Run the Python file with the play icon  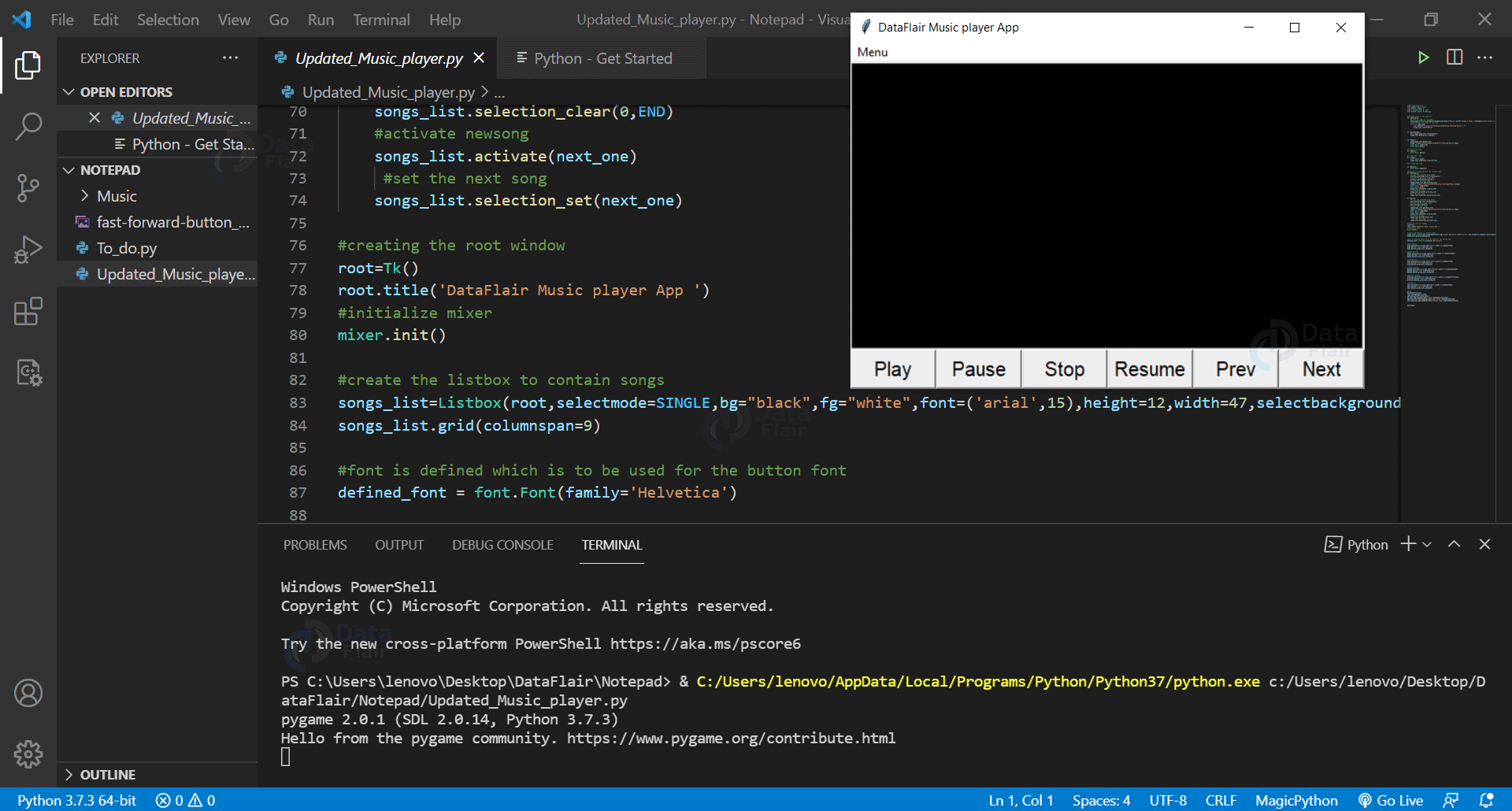pos(1422,57)
